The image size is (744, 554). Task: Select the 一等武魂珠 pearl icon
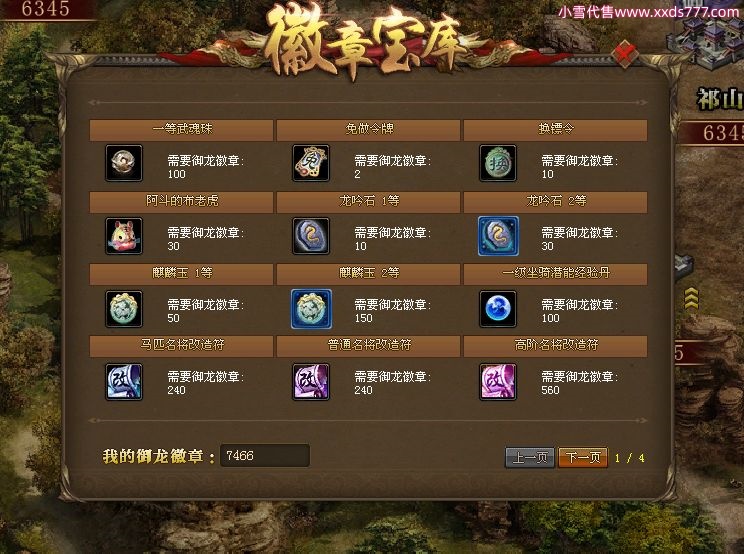tap(123, 163)
